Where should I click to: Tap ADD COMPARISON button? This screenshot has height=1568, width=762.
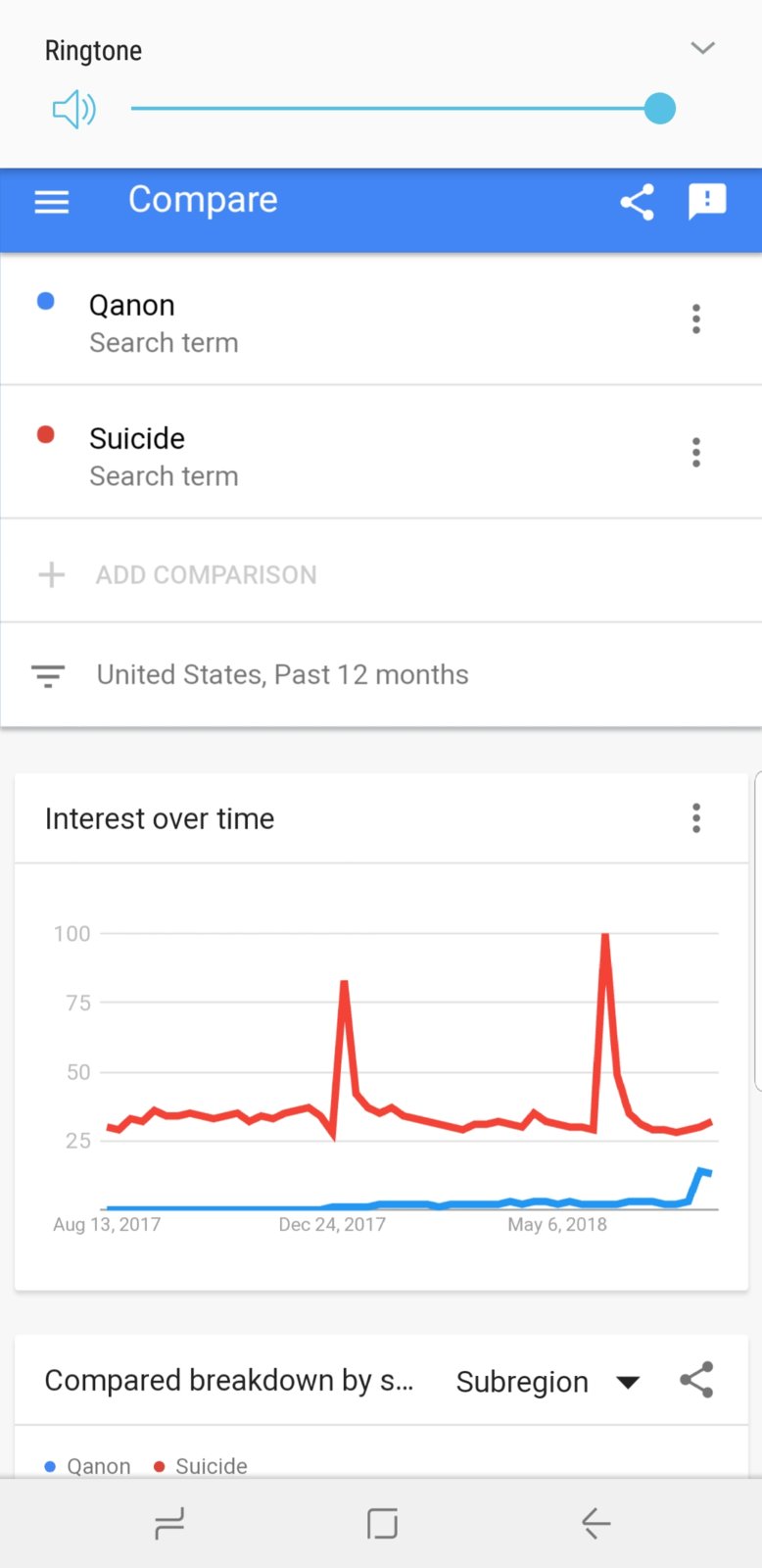(206, 574)
